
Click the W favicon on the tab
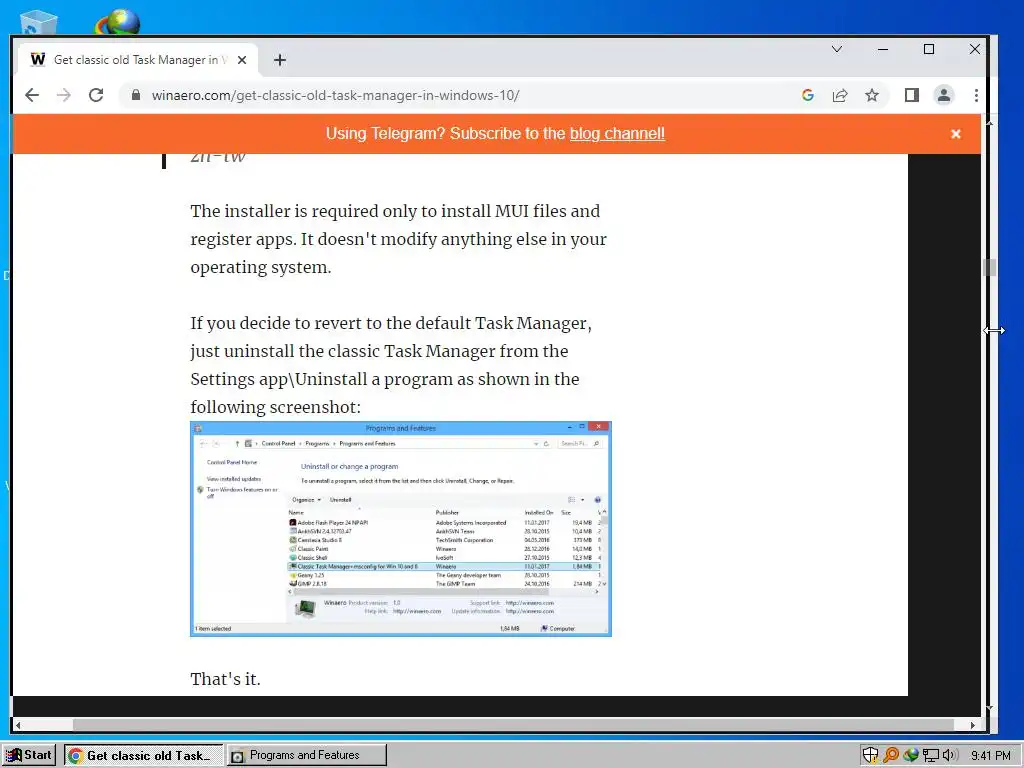pos(38,59)
